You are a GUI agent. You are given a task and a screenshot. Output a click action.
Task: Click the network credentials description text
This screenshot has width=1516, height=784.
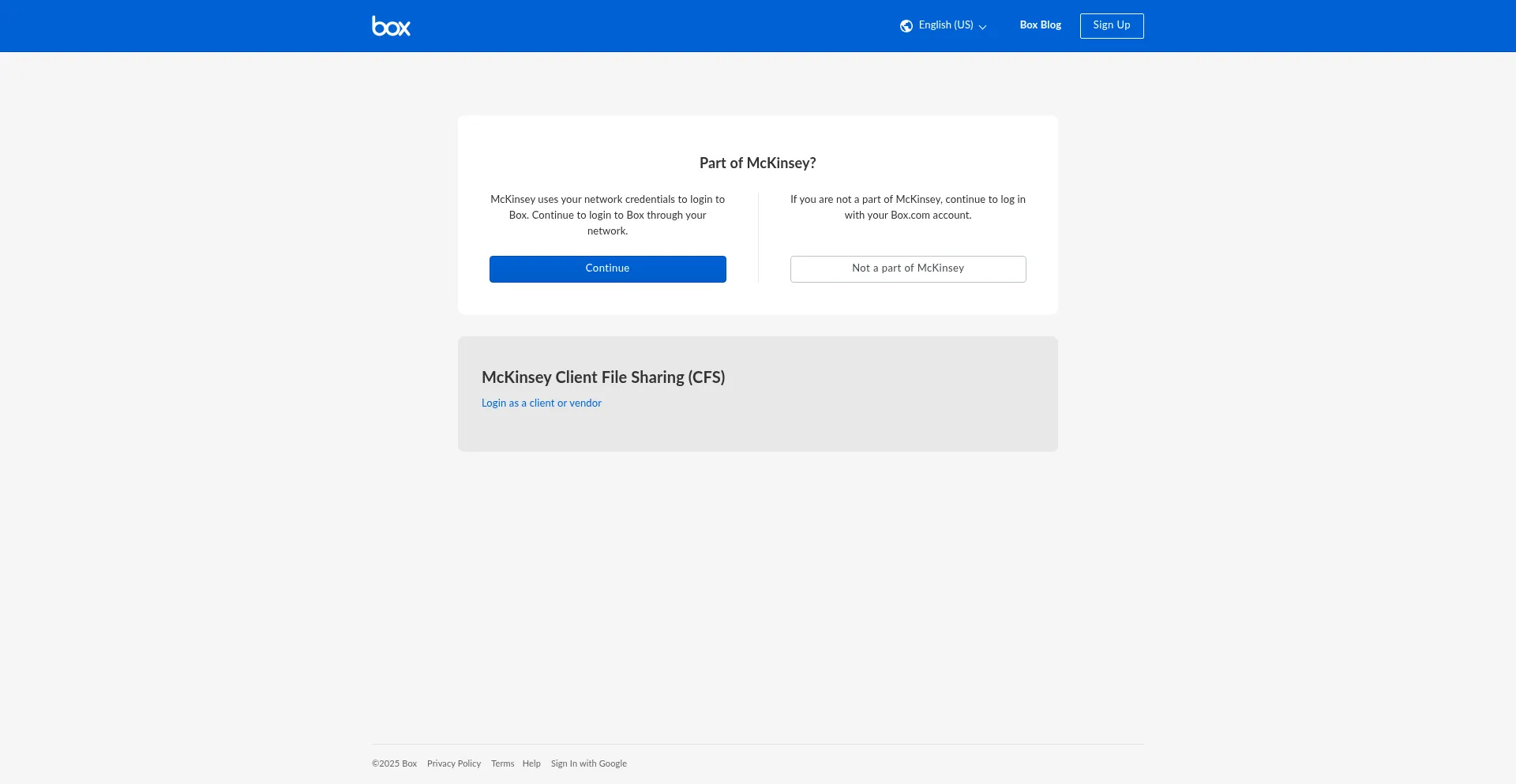[x=607, y=215]
